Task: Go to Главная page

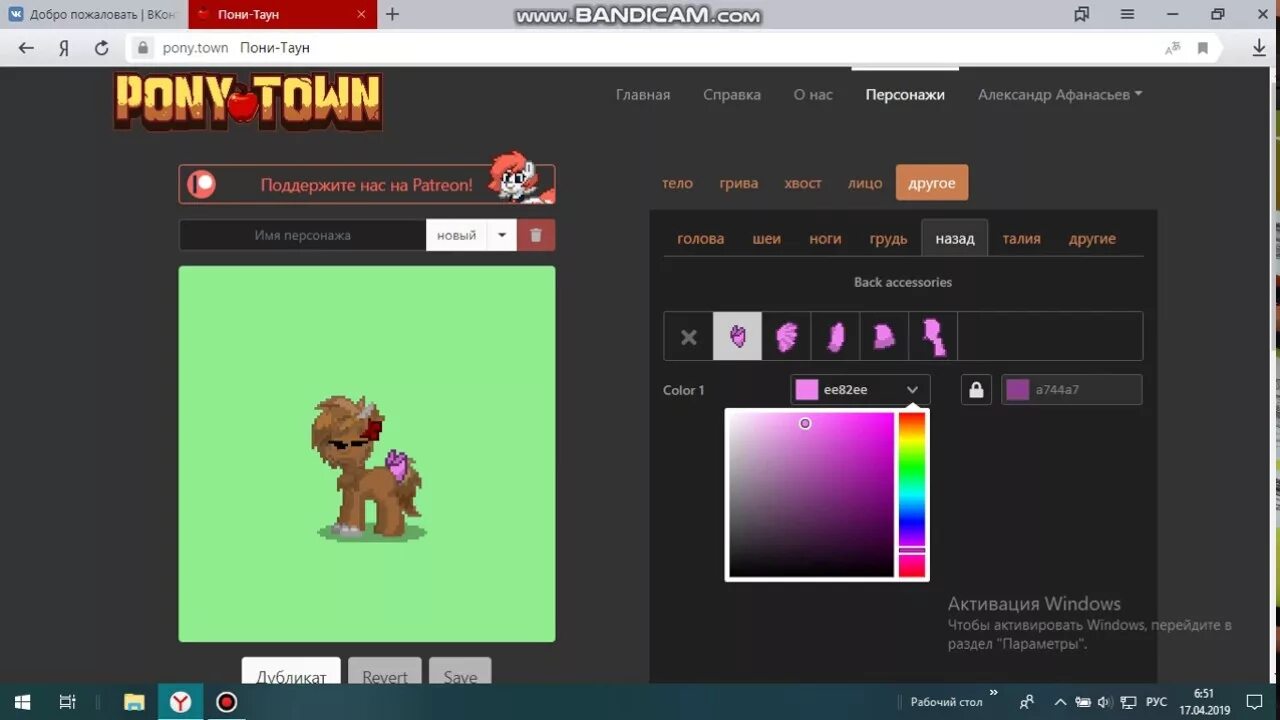Action: coord(643,94)
